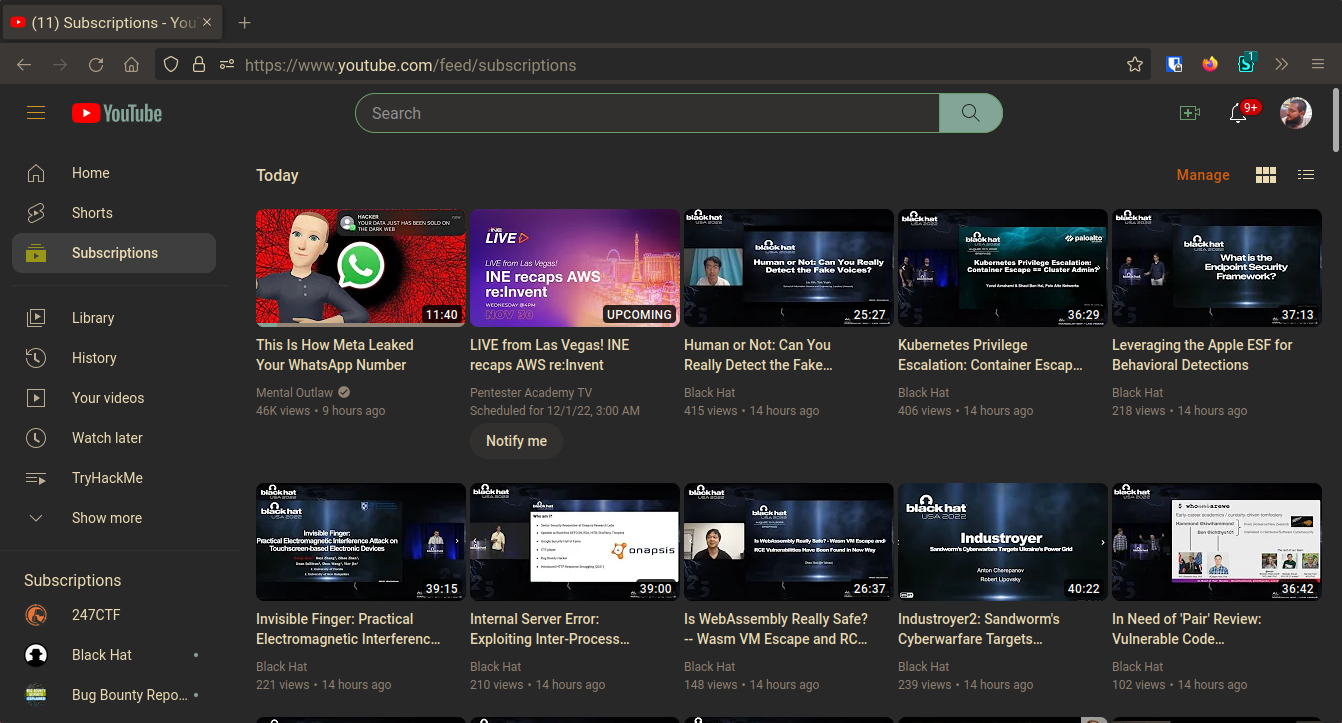The image size is (1342, 723).
Task: Open the account avatar menu
Action: point(1296,113)
